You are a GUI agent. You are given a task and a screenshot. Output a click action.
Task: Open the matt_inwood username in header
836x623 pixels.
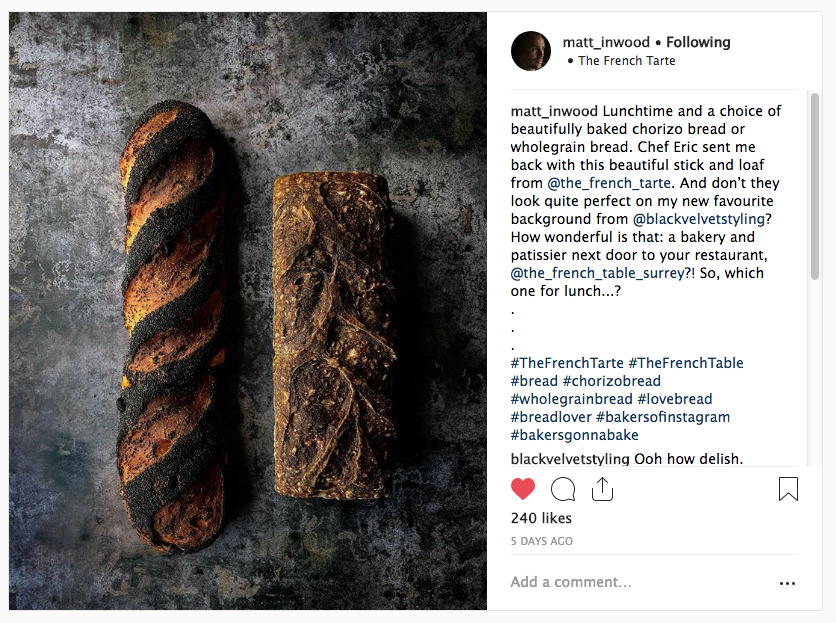605,42
